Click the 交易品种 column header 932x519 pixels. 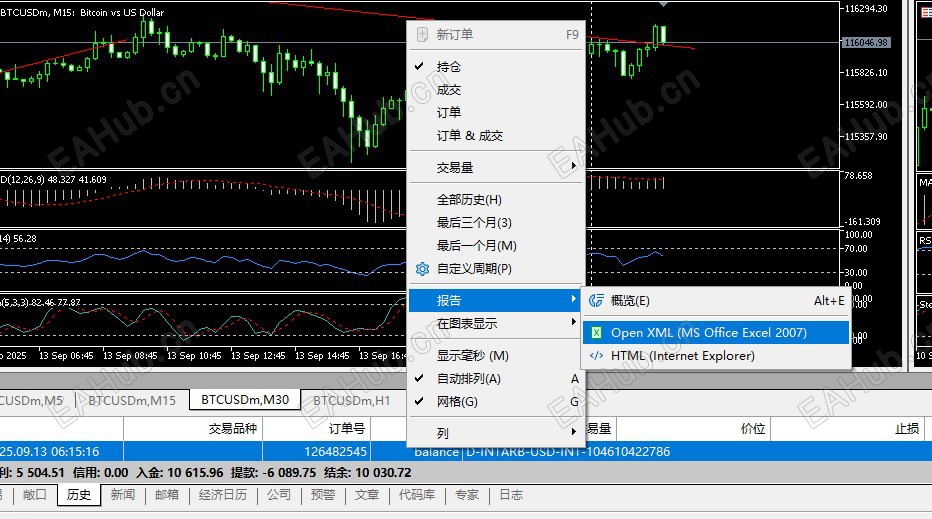coord(193,429)
